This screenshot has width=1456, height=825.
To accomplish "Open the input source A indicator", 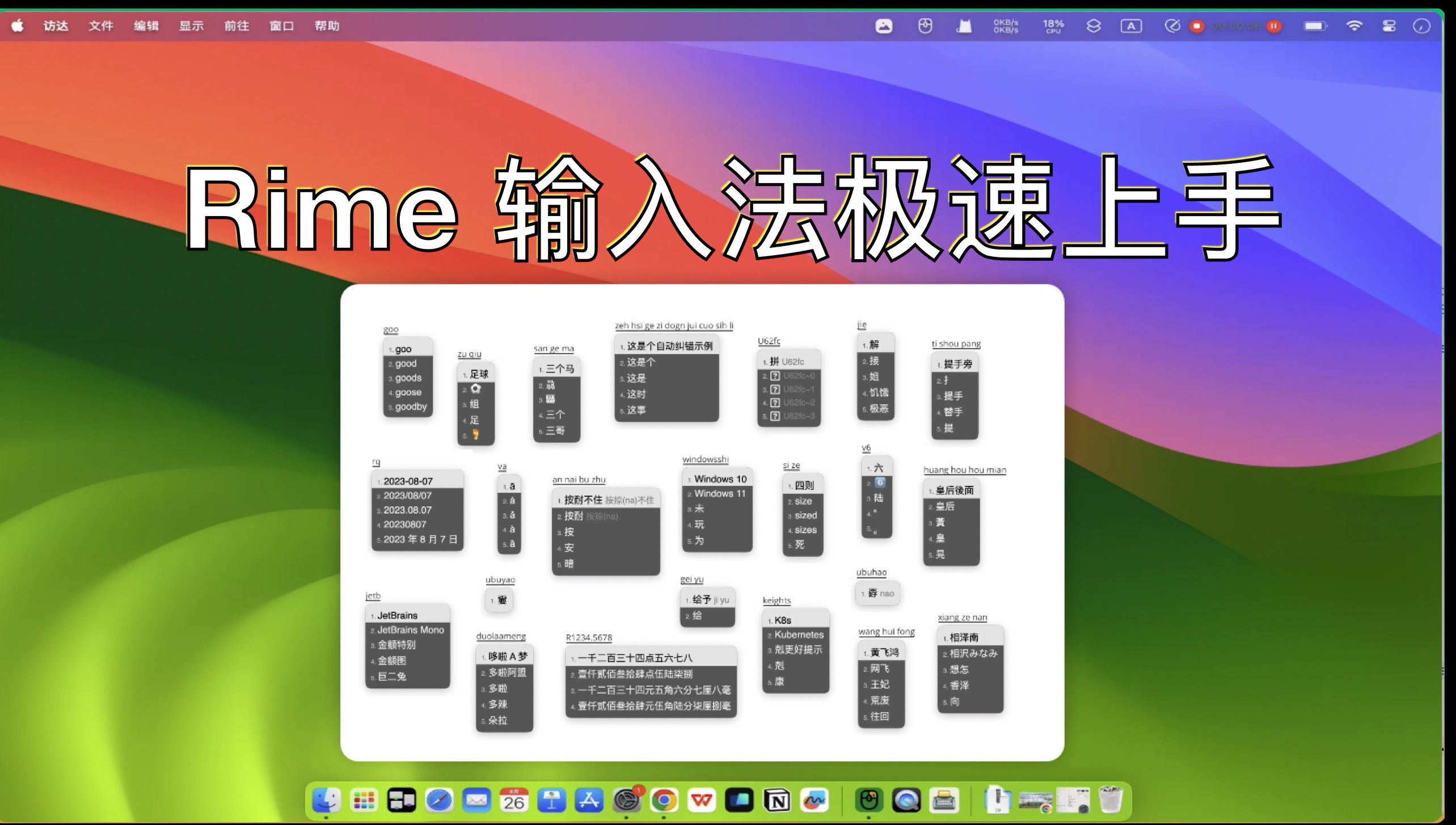I will (x=1131, y=26).
